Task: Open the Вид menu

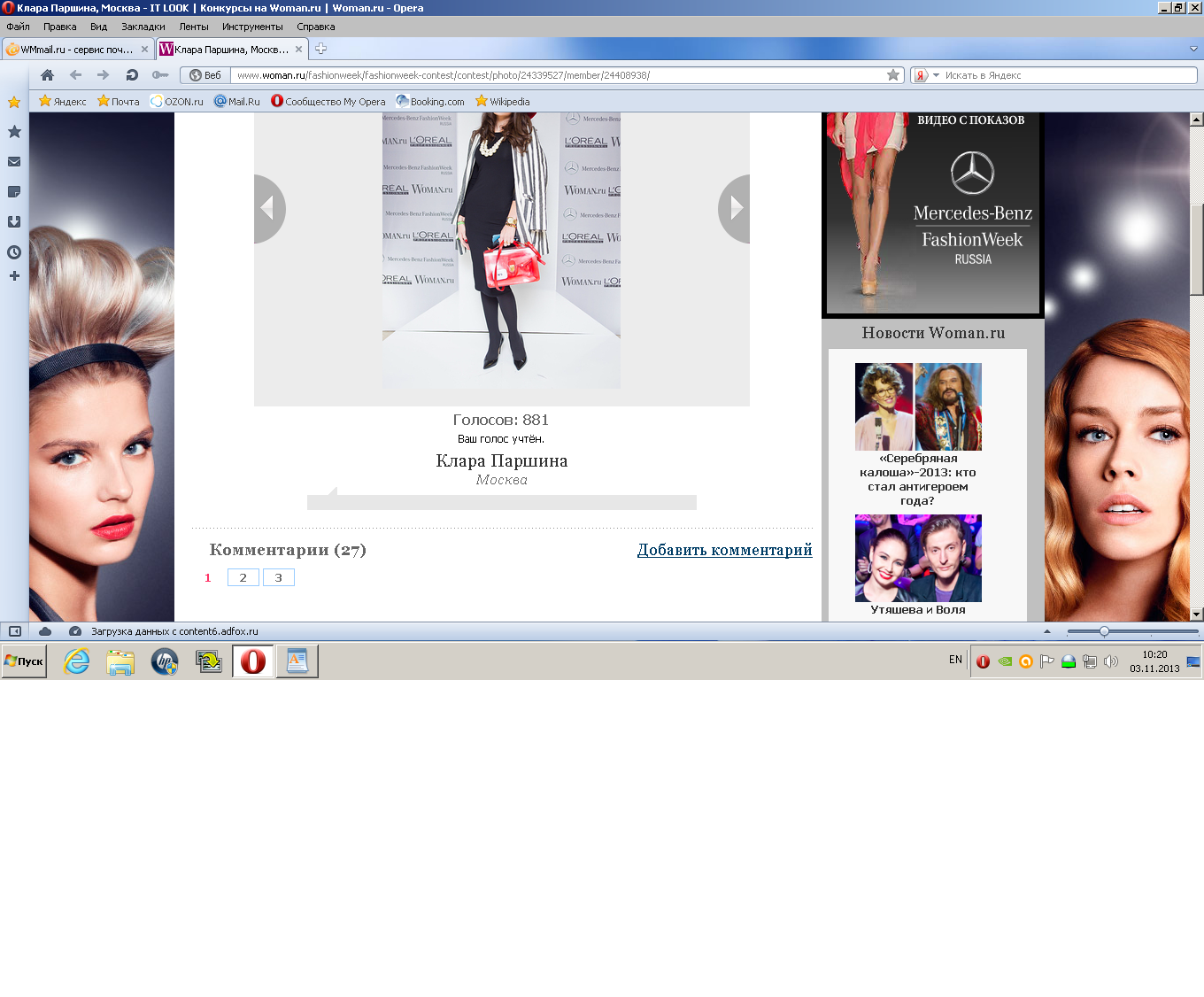Action: (98, 27)
